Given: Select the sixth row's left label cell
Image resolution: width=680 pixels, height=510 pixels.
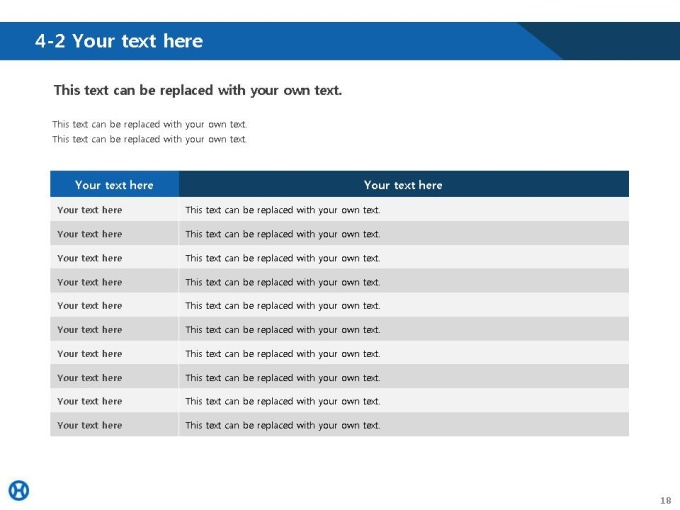Looking at the screenshot, I should pyautogui.click(x=114, y=330).
